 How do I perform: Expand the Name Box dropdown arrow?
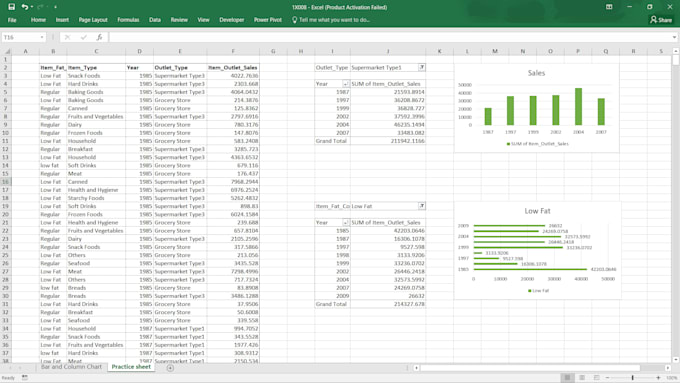click(x=42, y=37)
